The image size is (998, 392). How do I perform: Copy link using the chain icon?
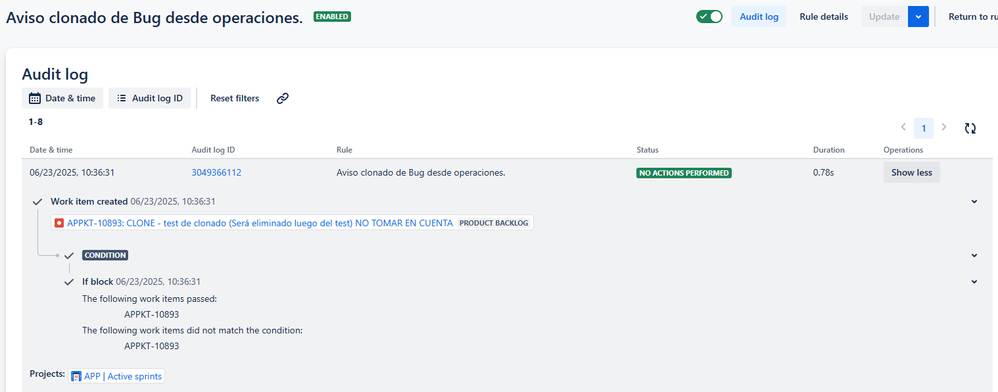point(283,98)
